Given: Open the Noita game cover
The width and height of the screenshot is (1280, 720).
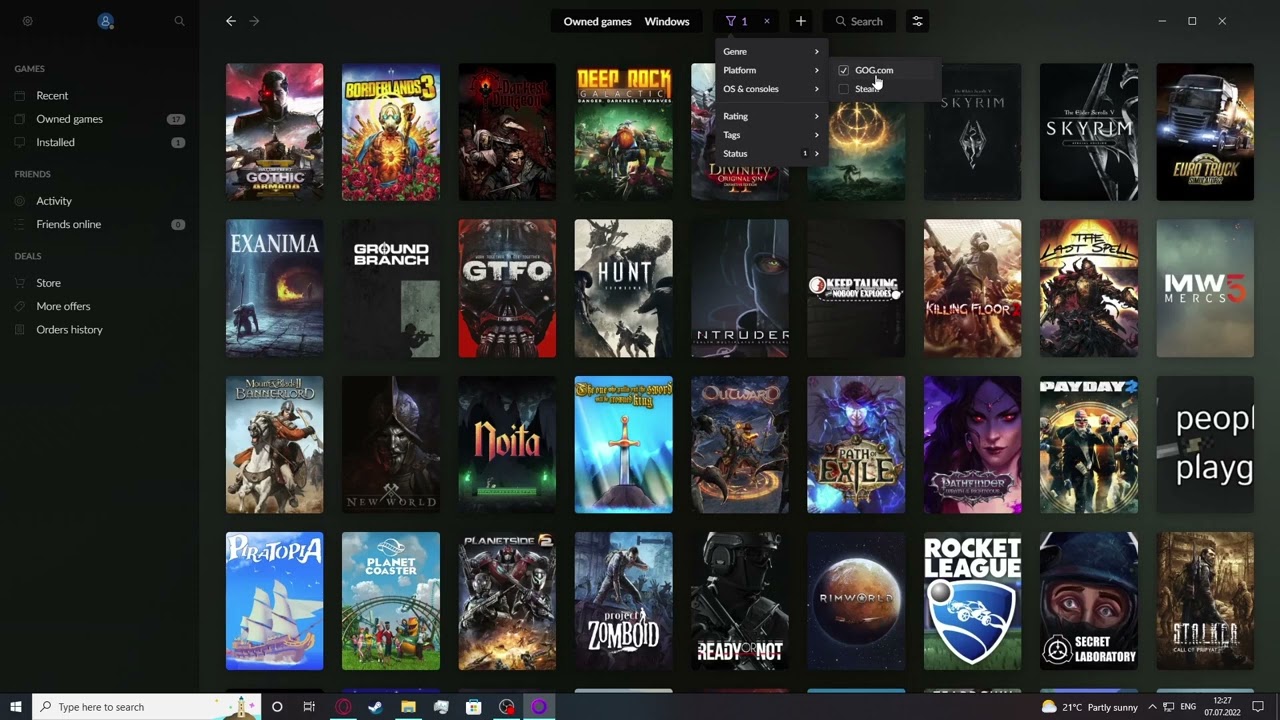Looking at the screenshot, I should point(507,445).
